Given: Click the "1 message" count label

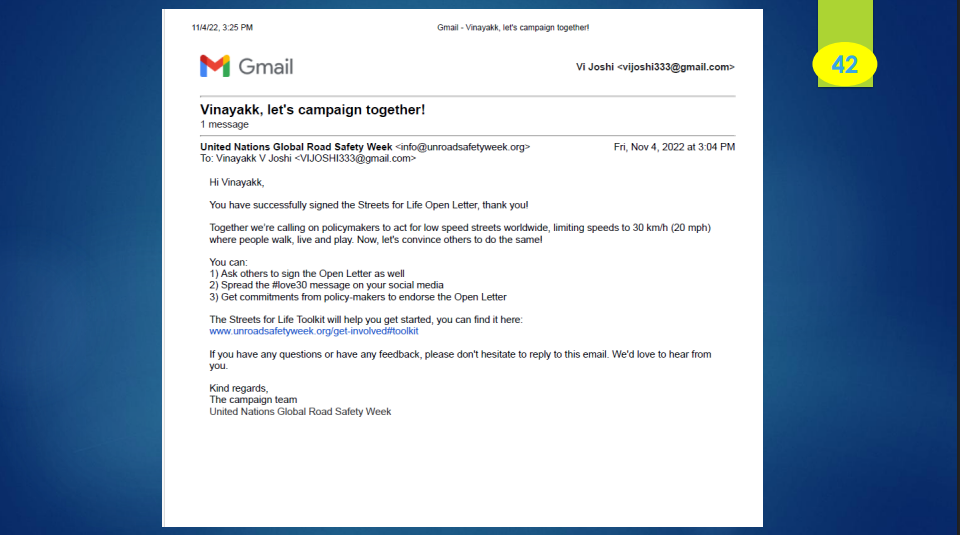Looking at the screenshot, I should click(224, 124).
